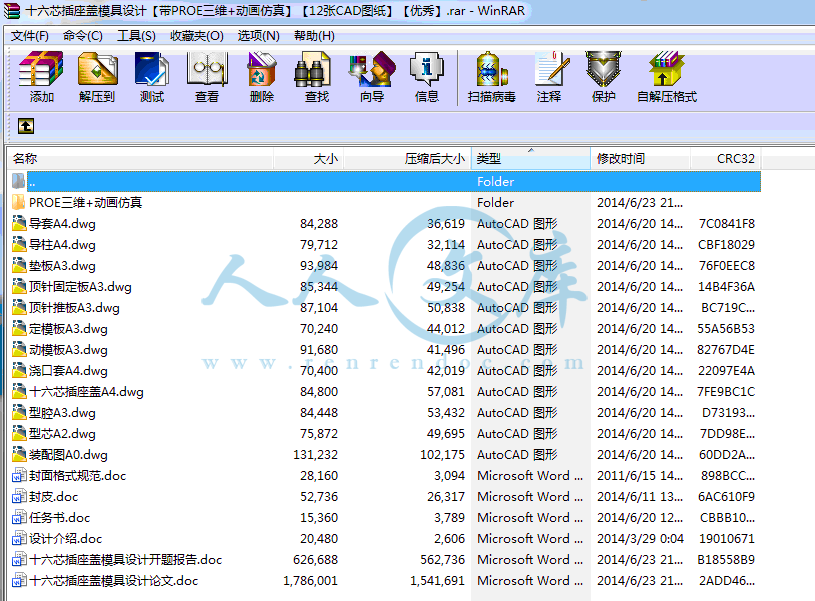Sort by CRC32 column header

click(726, 159)
